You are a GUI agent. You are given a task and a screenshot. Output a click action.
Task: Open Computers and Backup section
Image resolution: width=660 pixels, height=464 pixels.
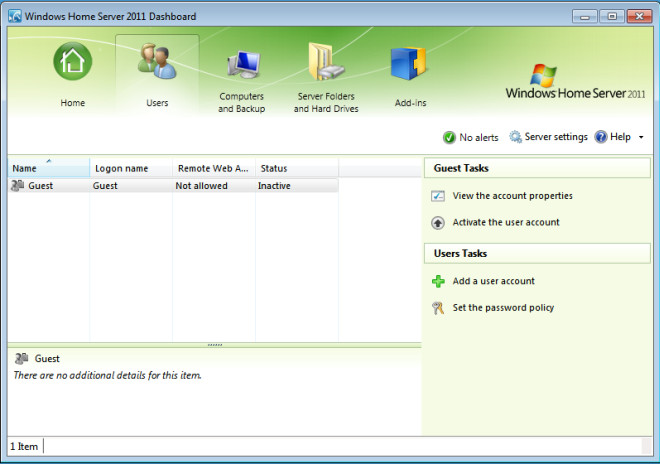click(242, 64)
